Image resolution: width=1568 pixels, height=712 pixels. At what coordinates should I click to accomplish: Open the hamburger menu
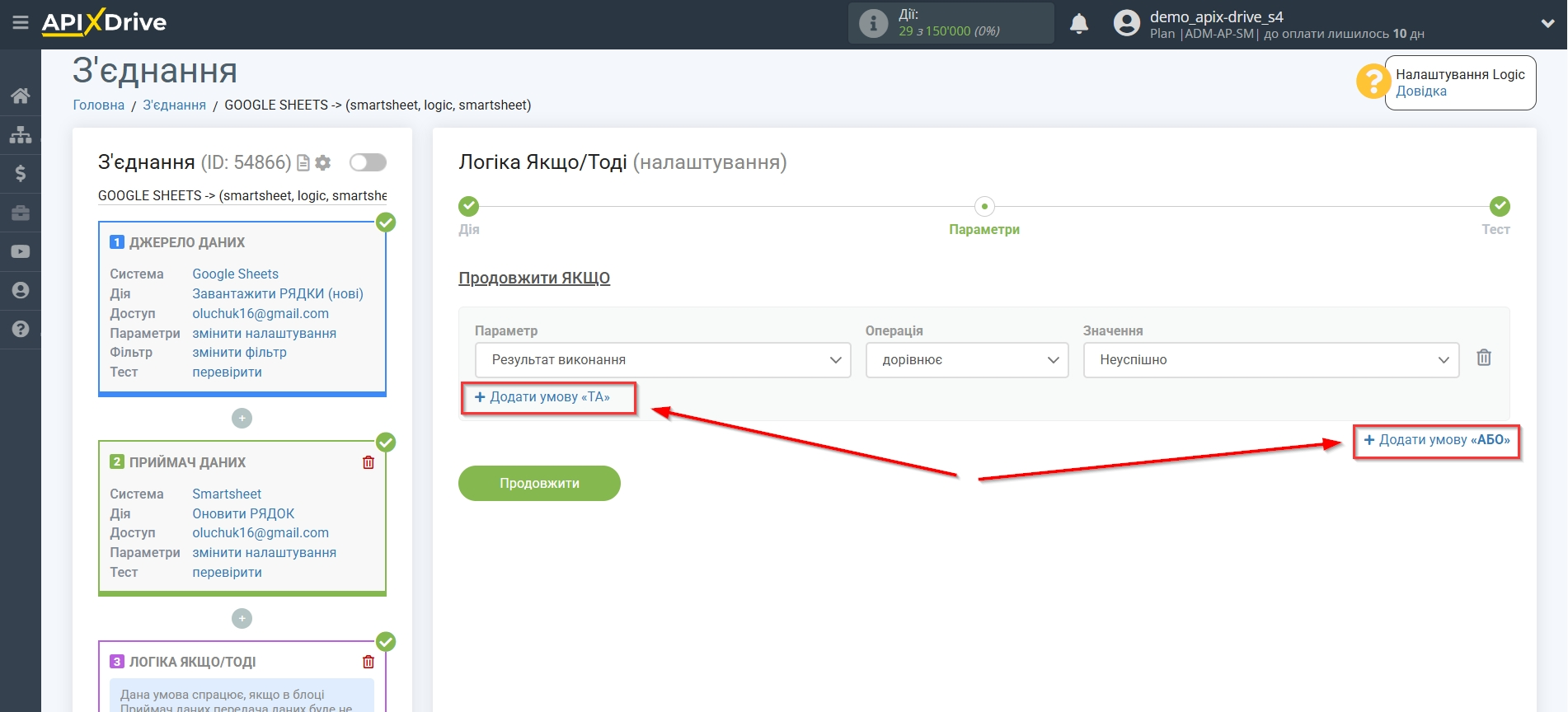click(21, 23)
